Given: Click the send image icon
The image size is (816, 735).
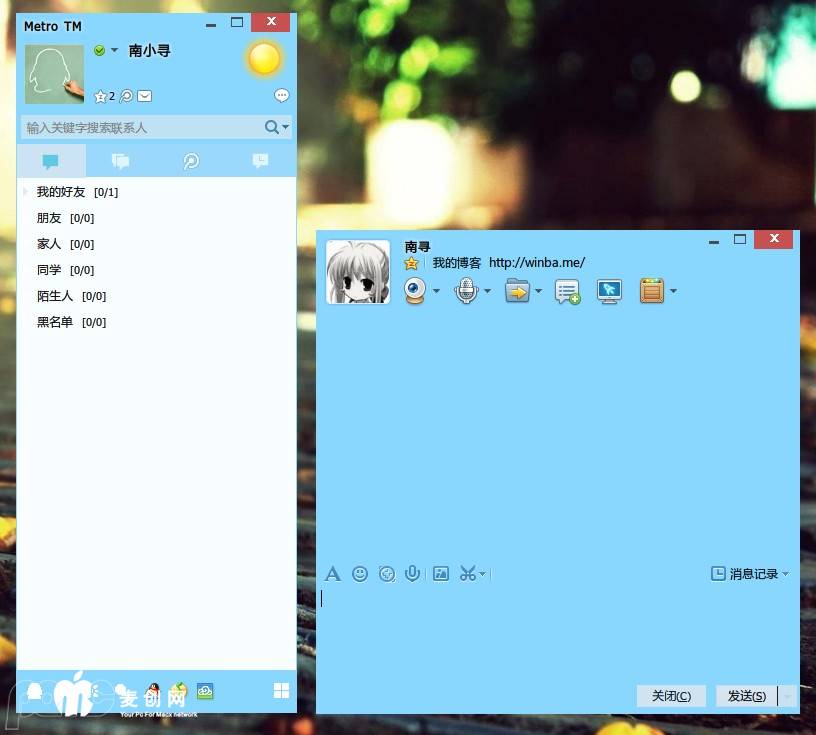Looking at the screenshot, I should click(x=440, y=574).
